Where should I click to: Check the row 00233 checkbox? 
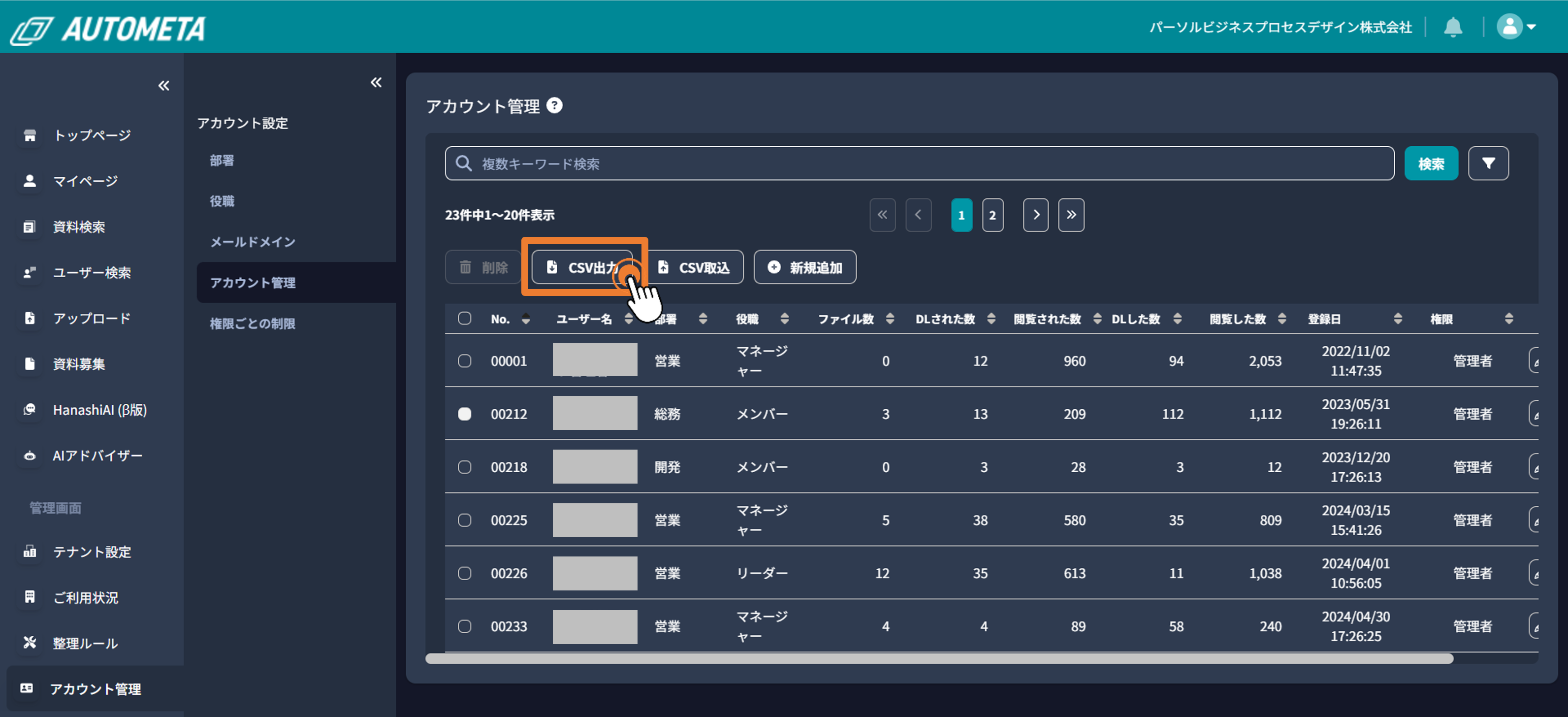click(464, 626)
